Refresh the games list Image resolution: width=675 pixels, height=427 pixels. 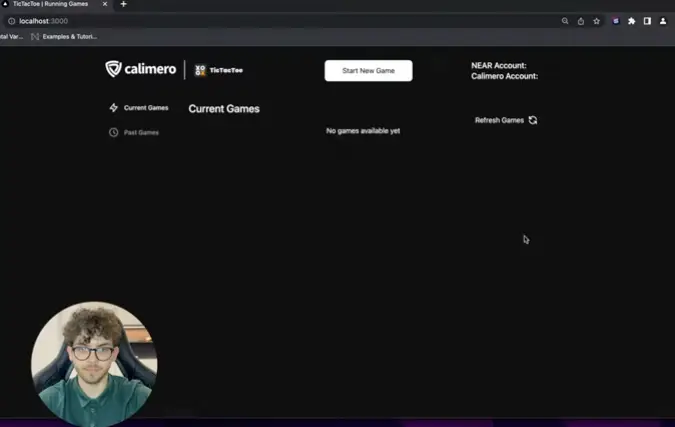506,120
